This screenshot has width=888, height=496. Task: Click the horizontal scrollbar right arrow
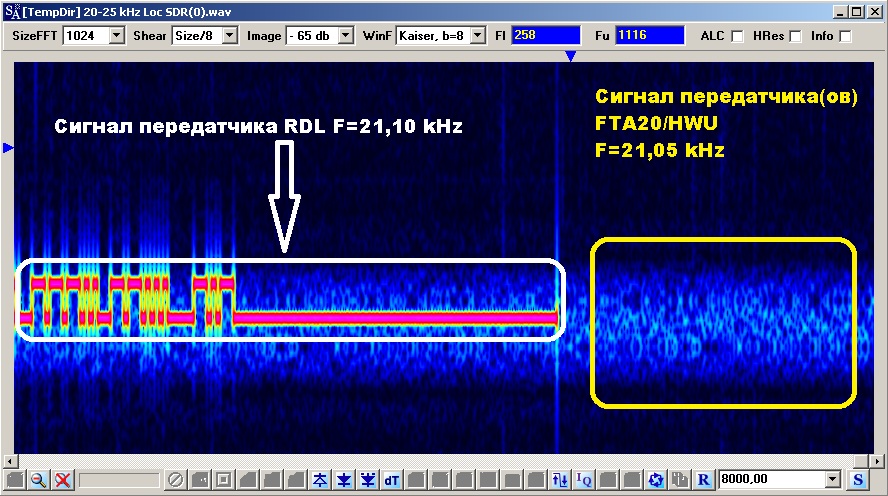click(x=879, y=461)
